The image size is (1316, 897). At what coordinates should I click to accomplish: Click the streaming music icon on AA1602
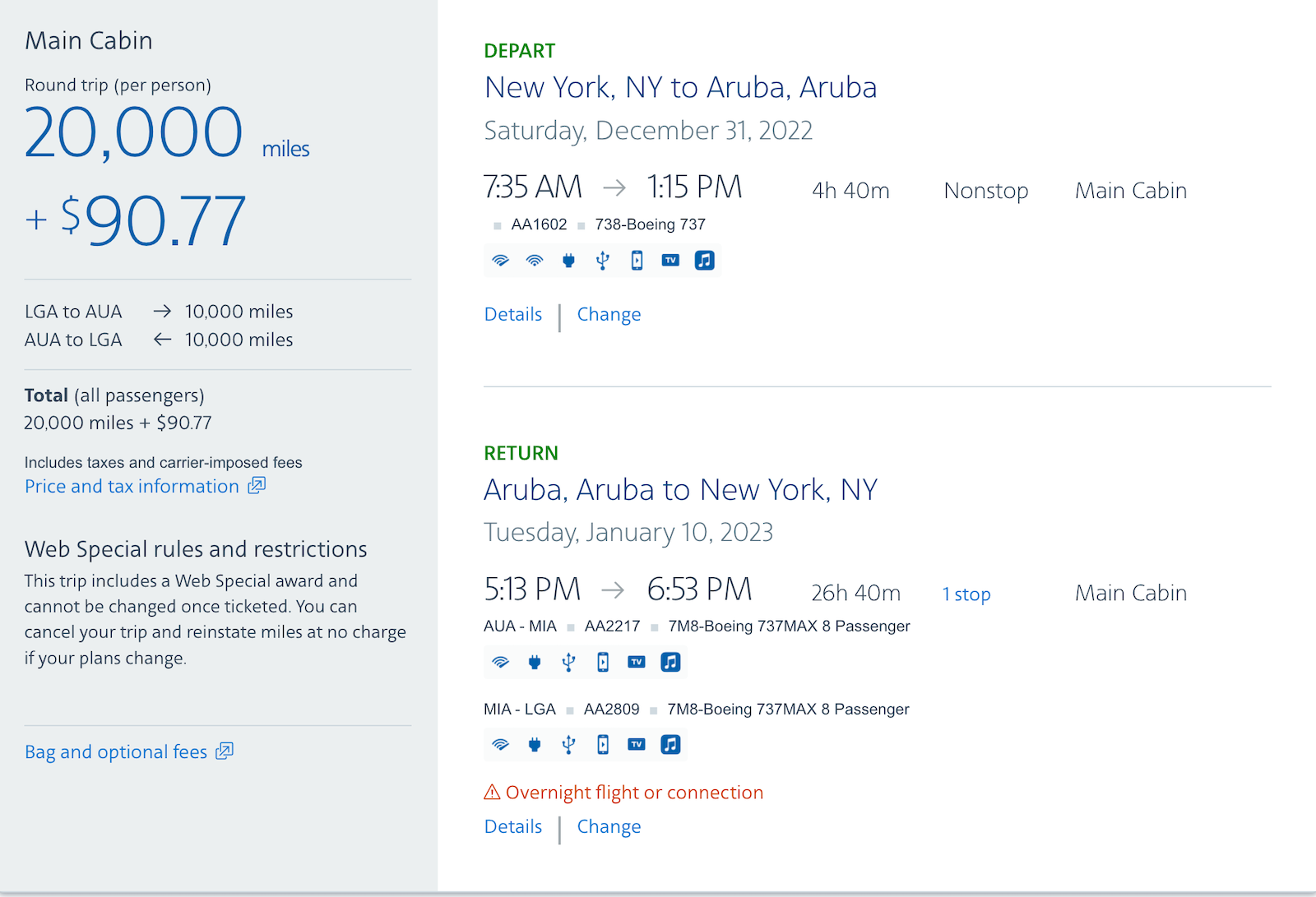click(704, 260)
